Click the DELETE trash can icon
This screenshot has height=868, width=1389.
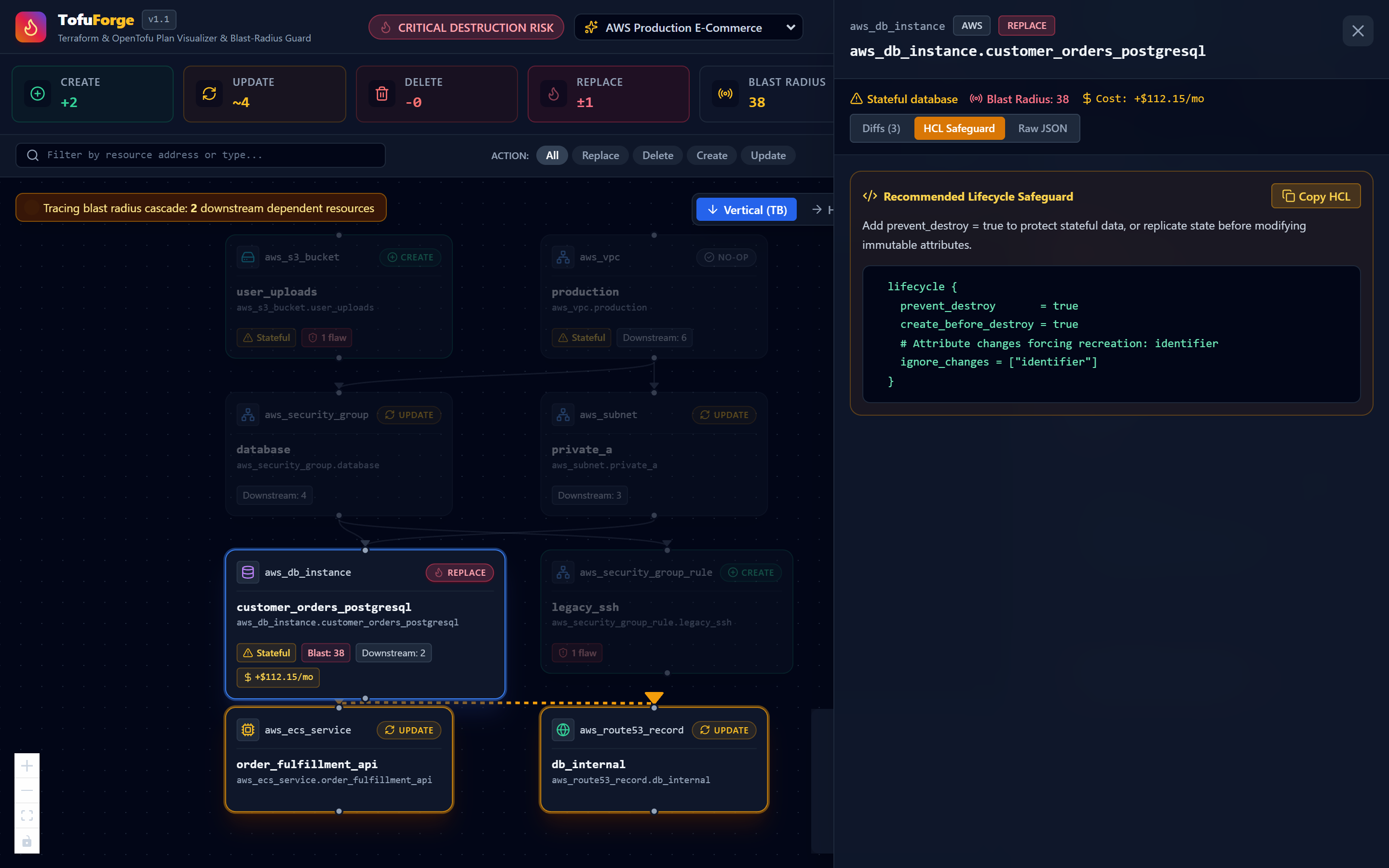(x=381, y=93)
